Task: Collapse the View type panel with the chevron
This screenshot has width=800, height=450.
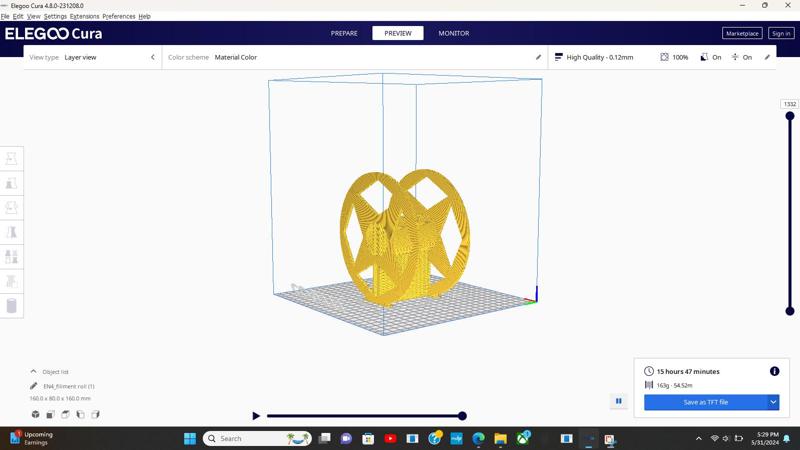Action: pyautogui.click(x=153, y=57)
